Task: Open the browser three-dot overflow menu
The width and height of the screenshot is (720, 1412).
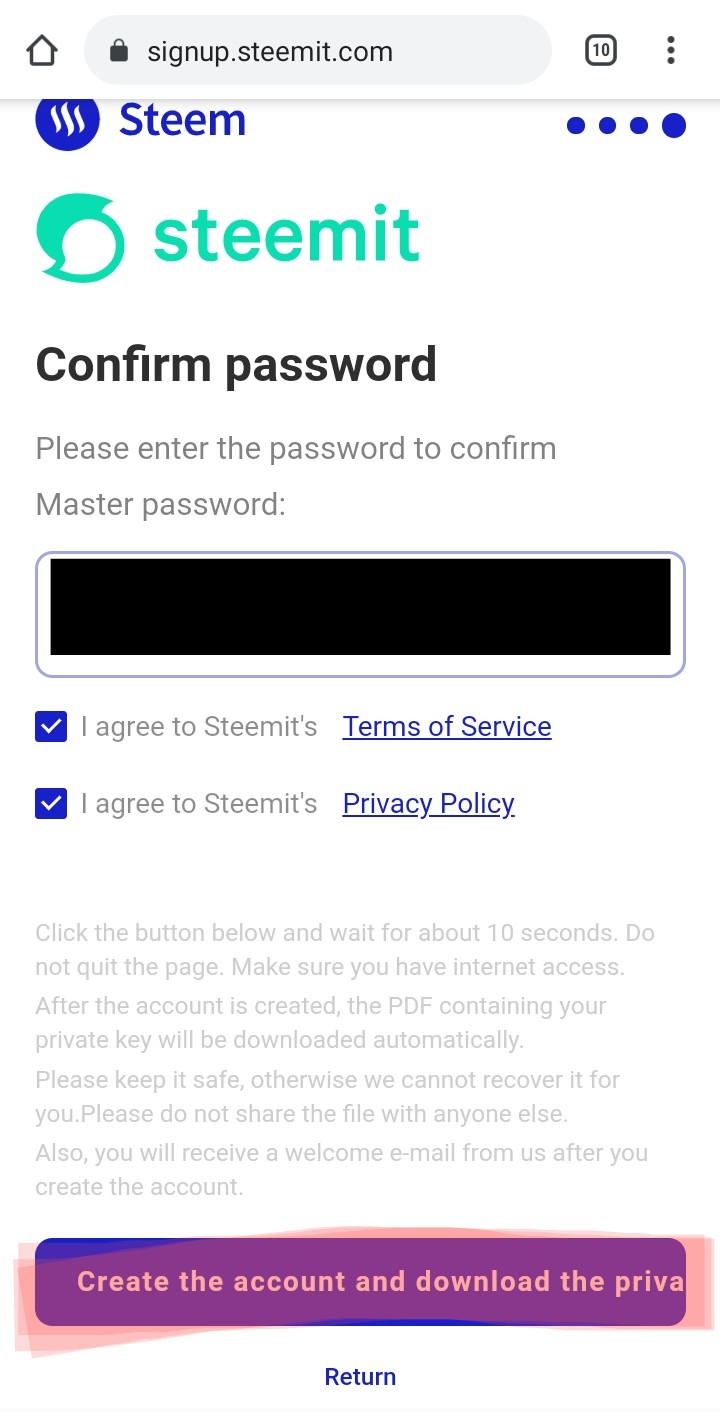Action: (x=670, y=50)
